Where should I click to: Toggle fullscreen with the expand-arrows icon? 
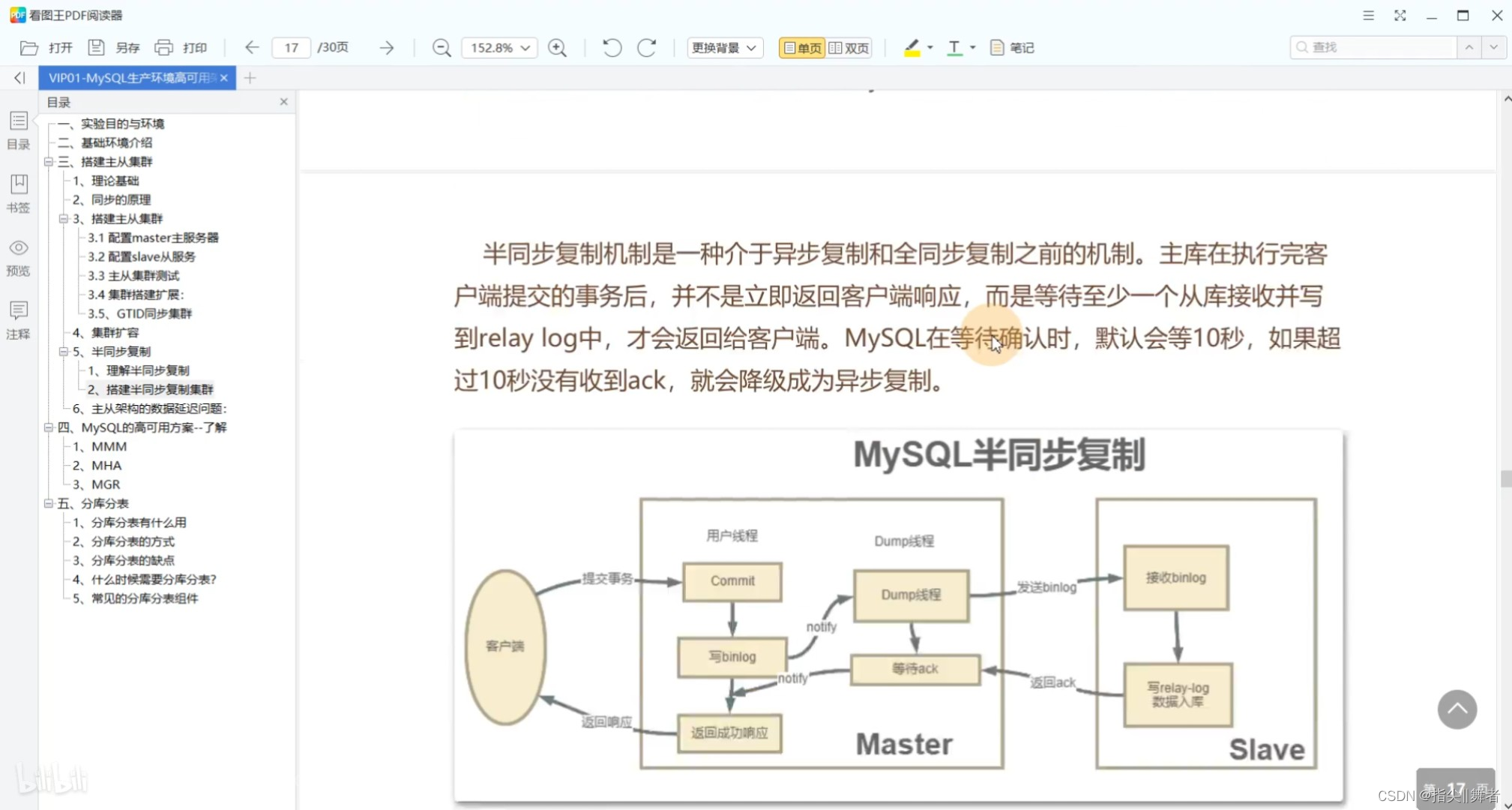click(x=1400, y=15)
